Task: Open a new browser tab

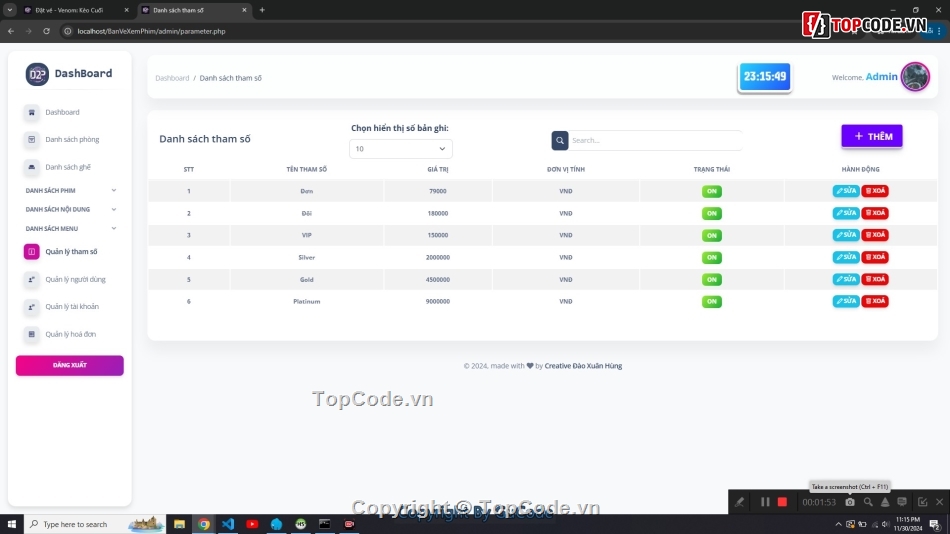Action: pos(262,10)
